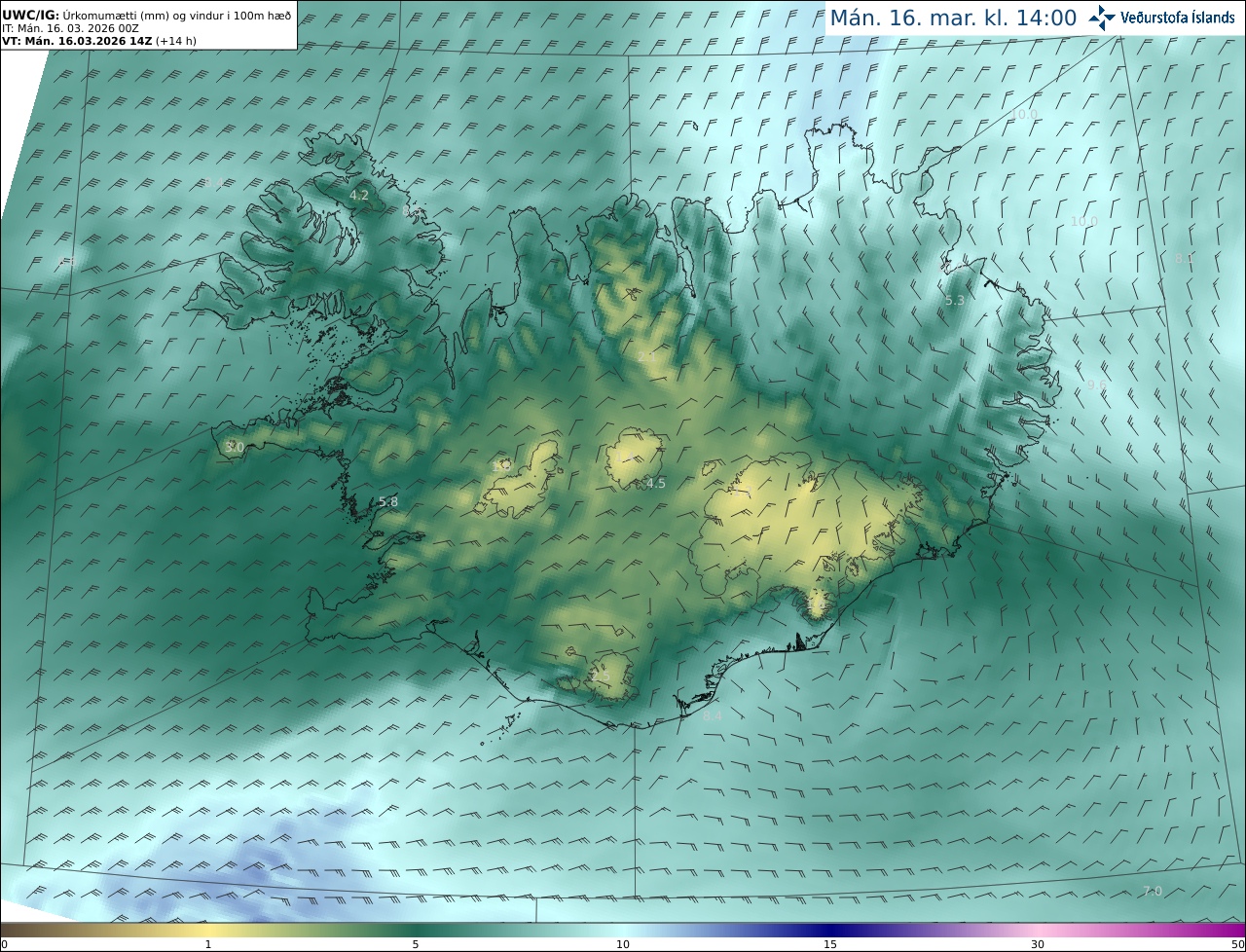Click the '0' tick label on the colour bar
1246x952 pixels.
coord(4,944)
